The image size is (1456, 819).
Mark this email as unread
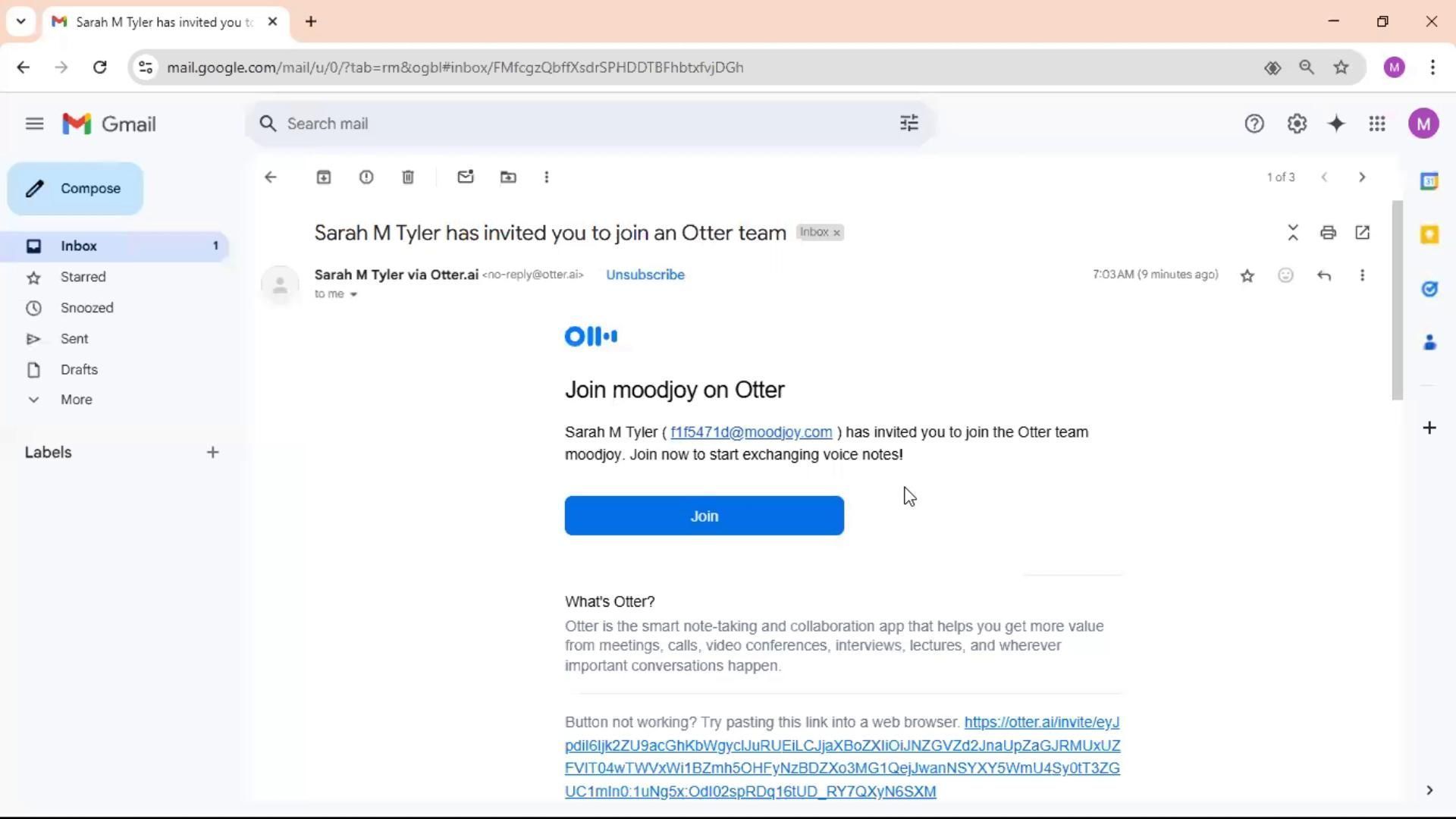pos(466,177)
